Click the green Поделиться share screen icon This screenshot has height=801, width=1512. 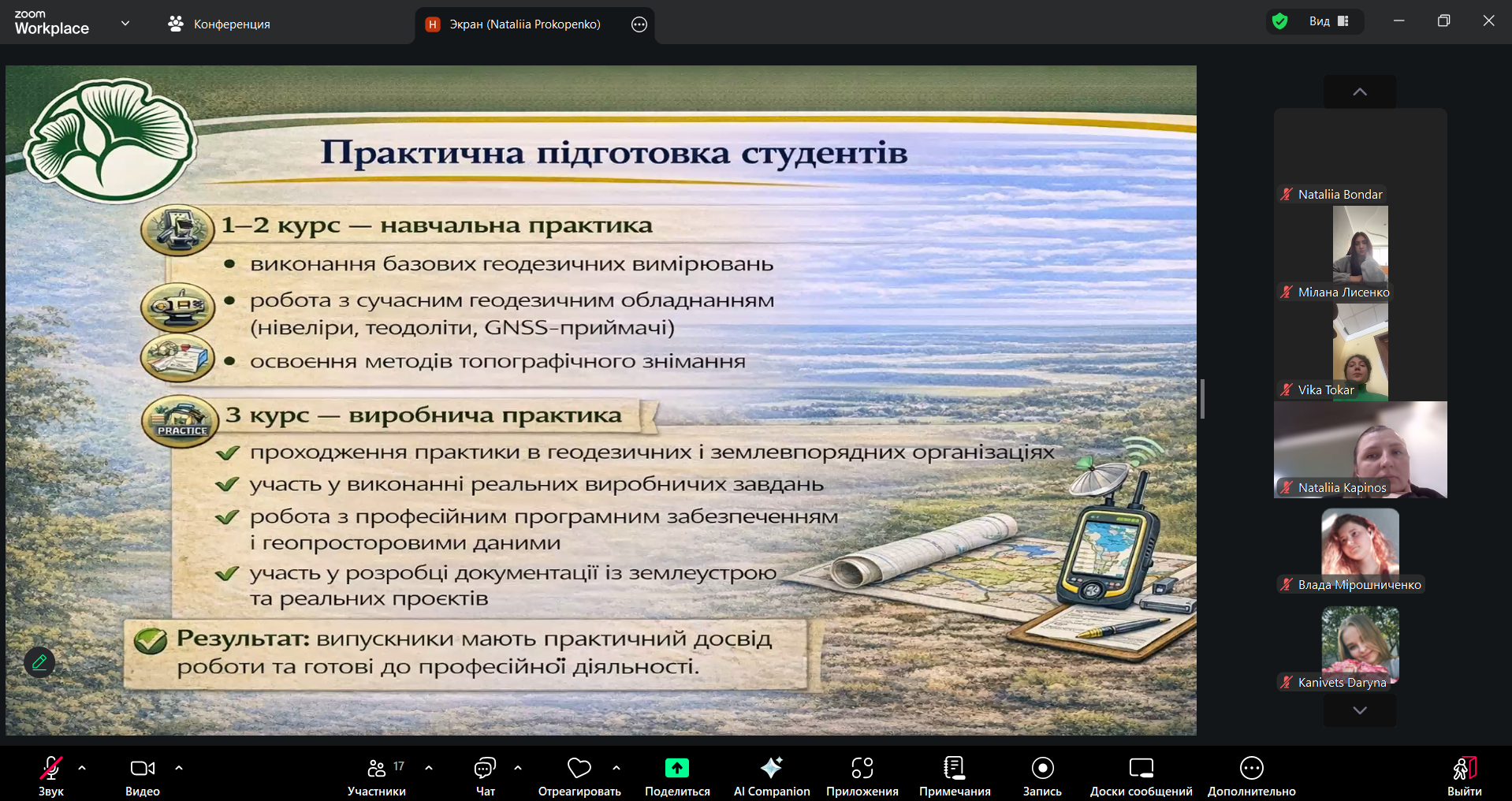676,769
